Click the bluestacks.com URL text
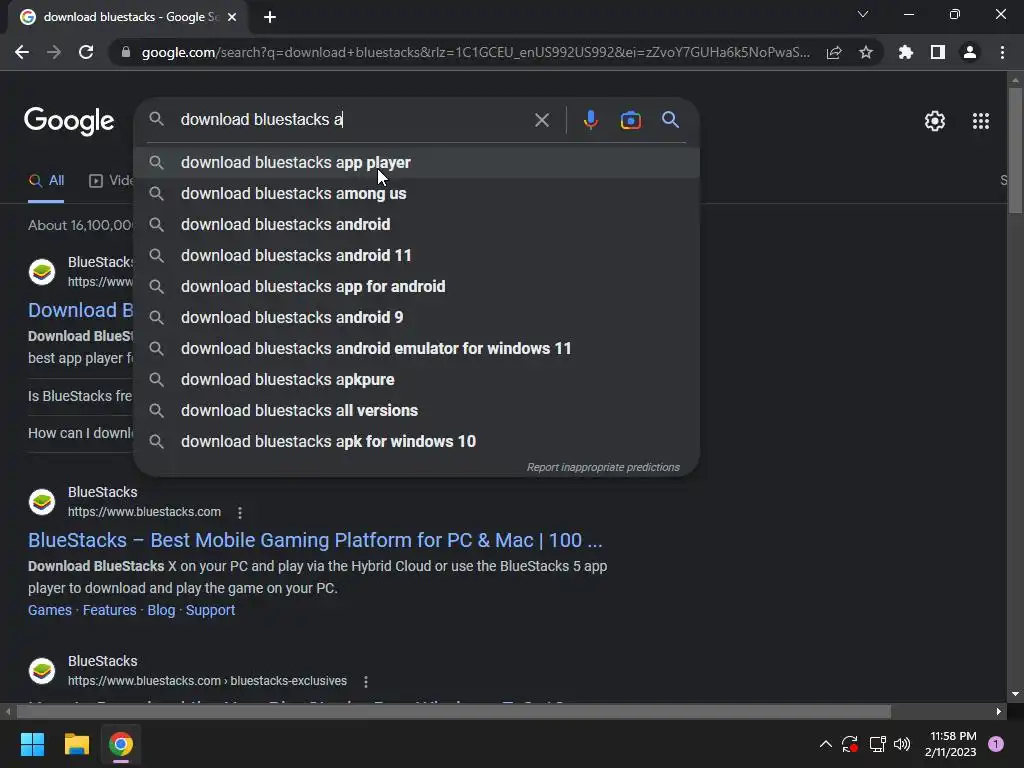 pos(144,513)
